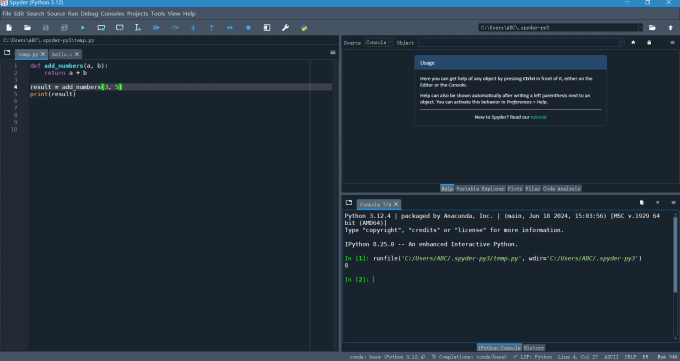Interrupt the kernel in the console pane
Screen dimensions: 680x361
[657, 203]
